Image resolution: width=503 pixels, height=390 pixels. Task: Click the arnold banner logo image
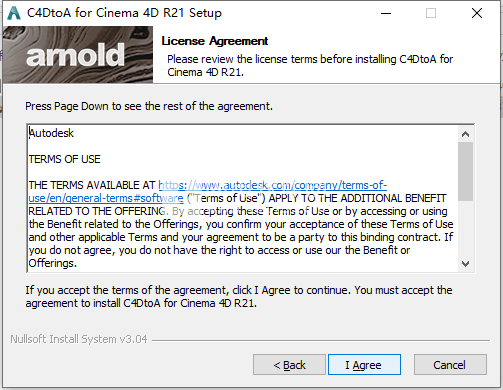coord(78,55)
